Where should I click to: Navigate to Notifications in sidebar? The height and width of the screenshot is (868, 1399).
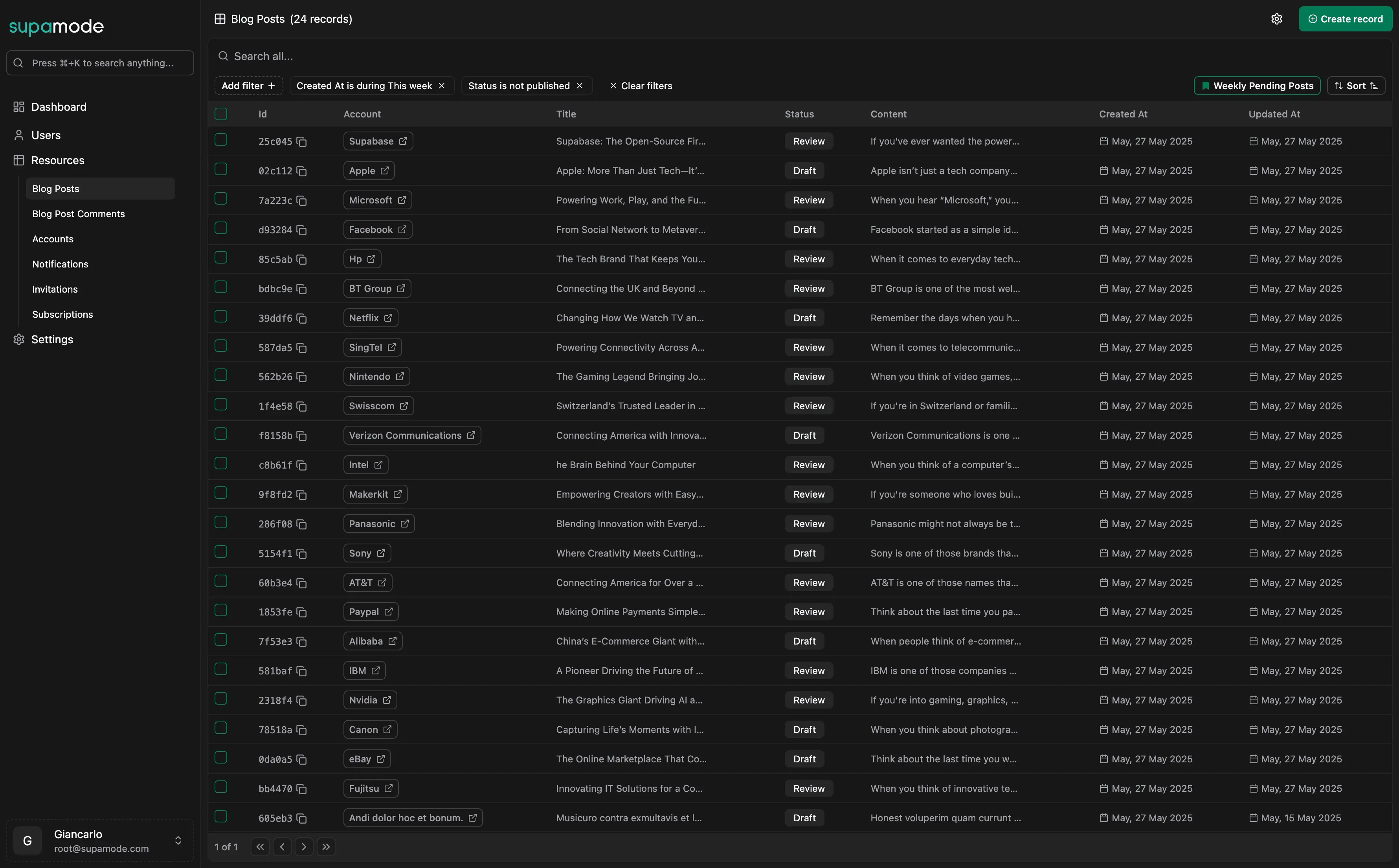[60, 264]
